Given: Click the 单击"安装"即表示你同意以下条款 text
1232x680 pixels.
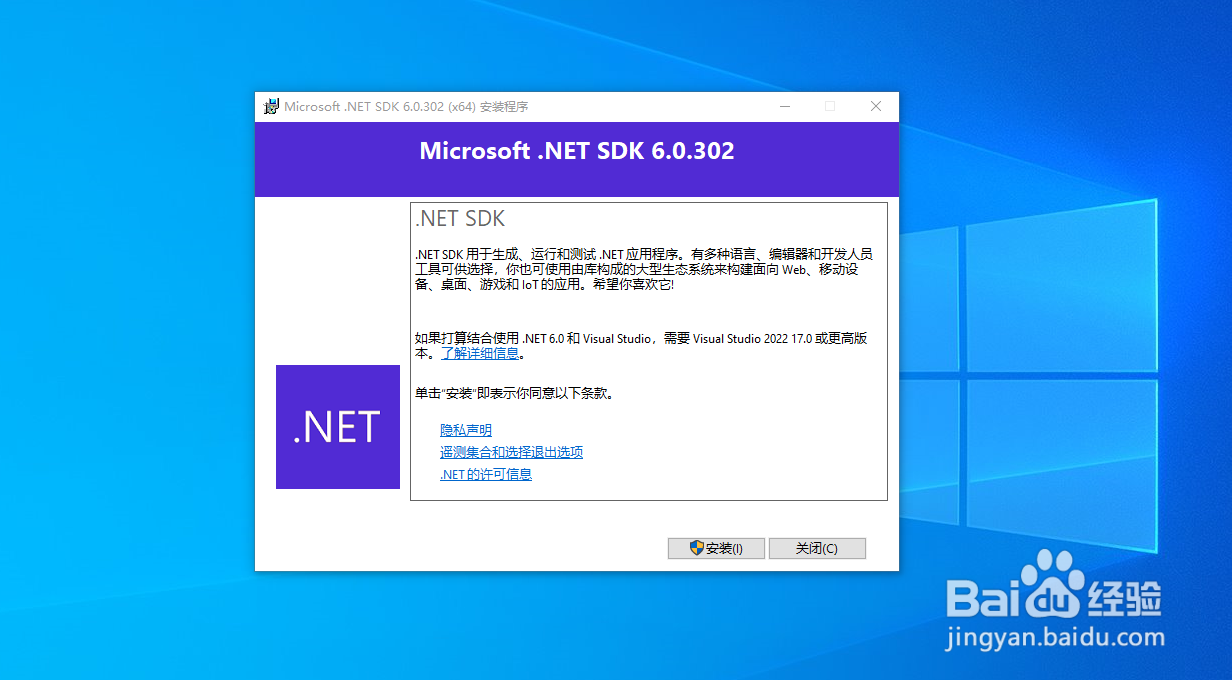Looking at the screenshot, I should (514, 393).
